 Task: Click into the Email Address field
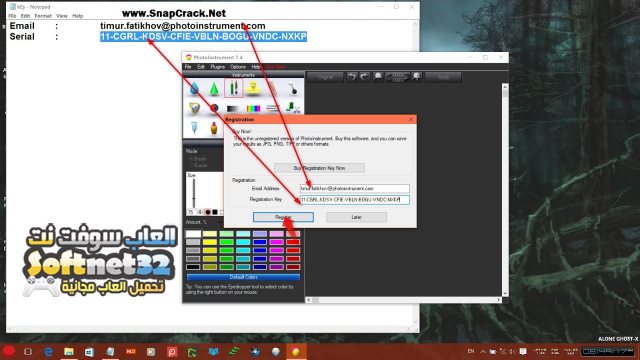point(355,188)
